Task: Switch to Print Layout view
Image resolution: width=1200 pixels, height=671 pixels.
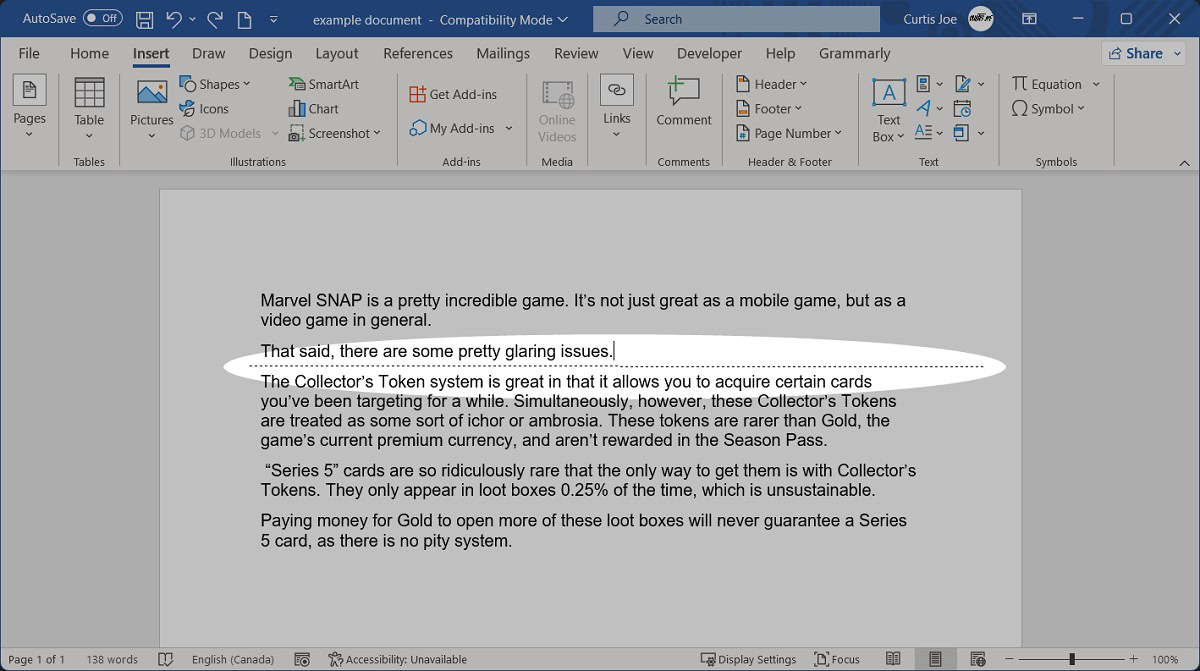Action: (935, 659)
